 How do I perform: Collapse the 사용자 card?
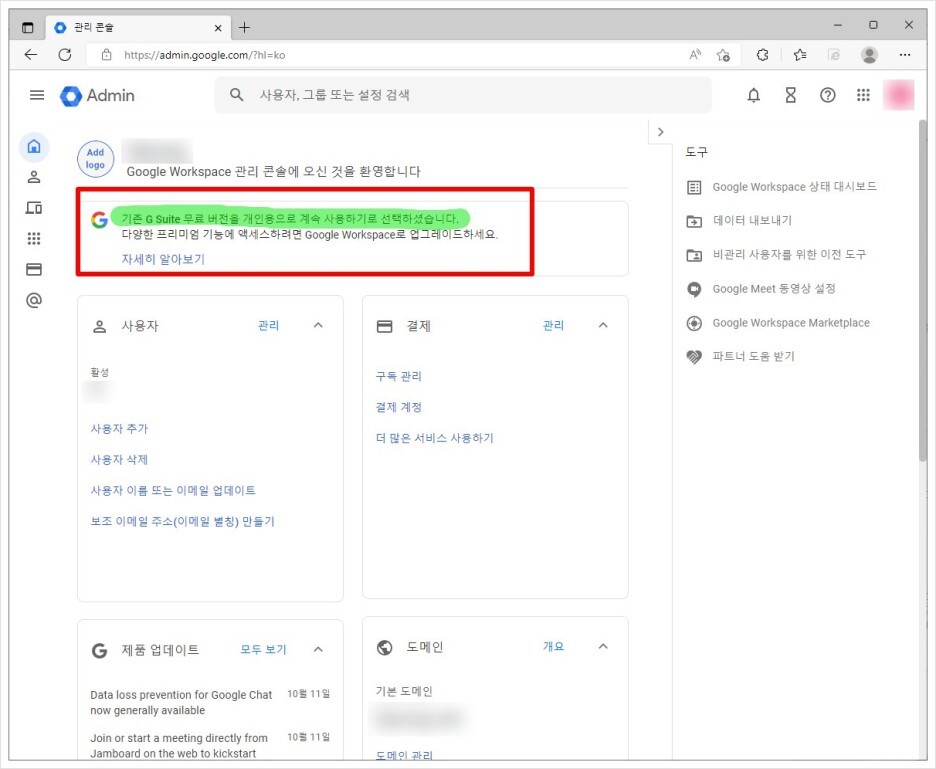318,325
